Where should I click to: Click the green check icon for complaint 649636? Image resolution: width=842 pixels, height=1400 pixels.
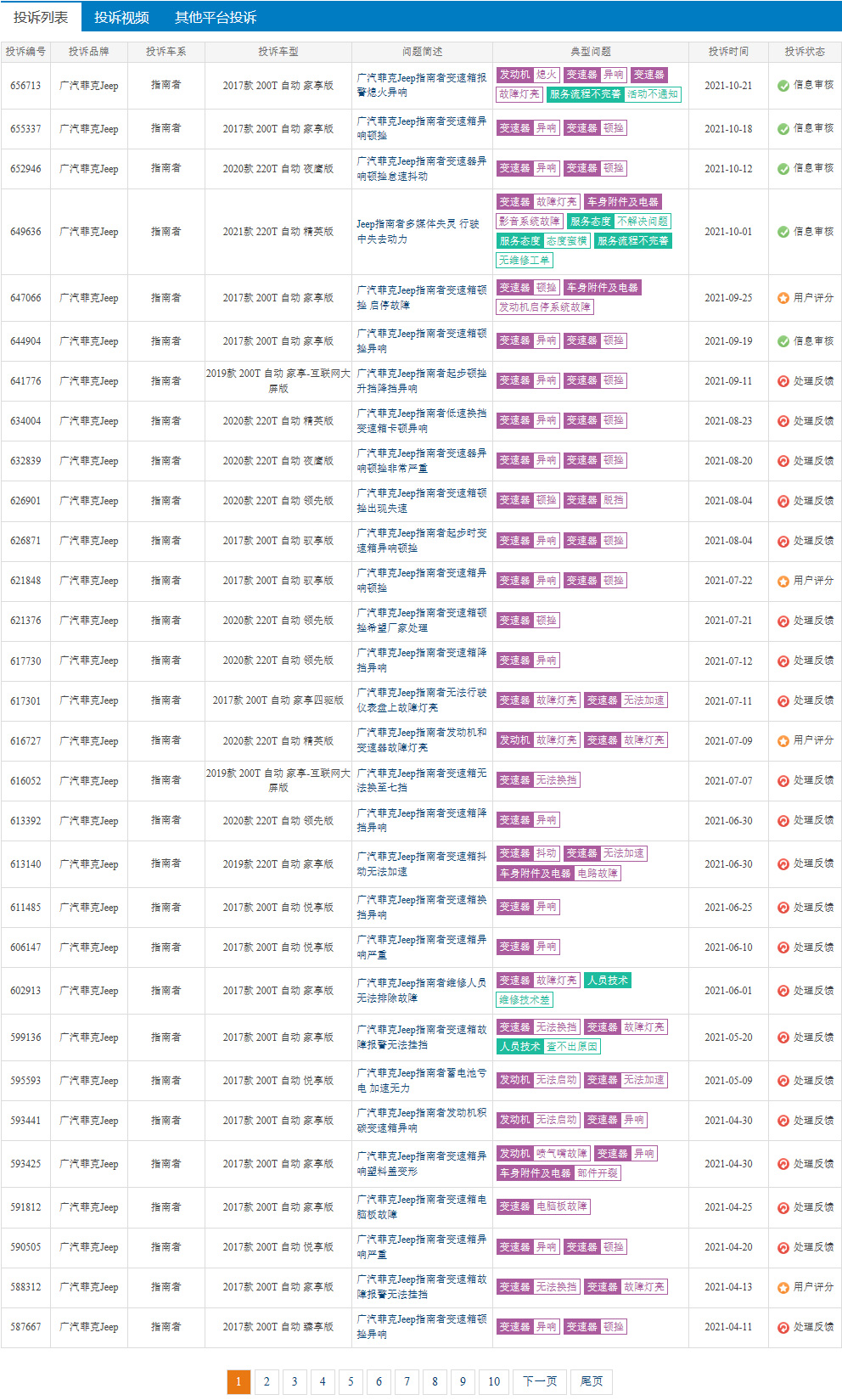coord(783,232)
